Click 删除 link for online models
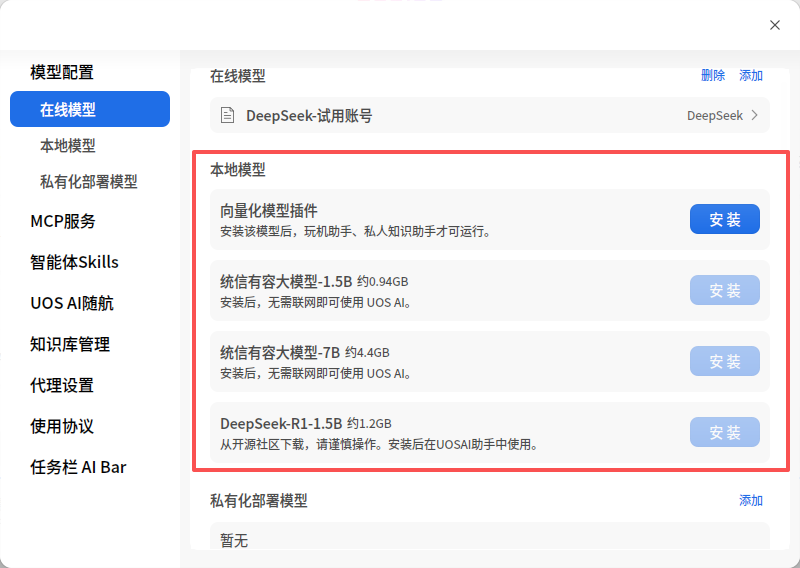Image resolution: width=800 pixels, height=568 pixels. click(x=713, y=76)
